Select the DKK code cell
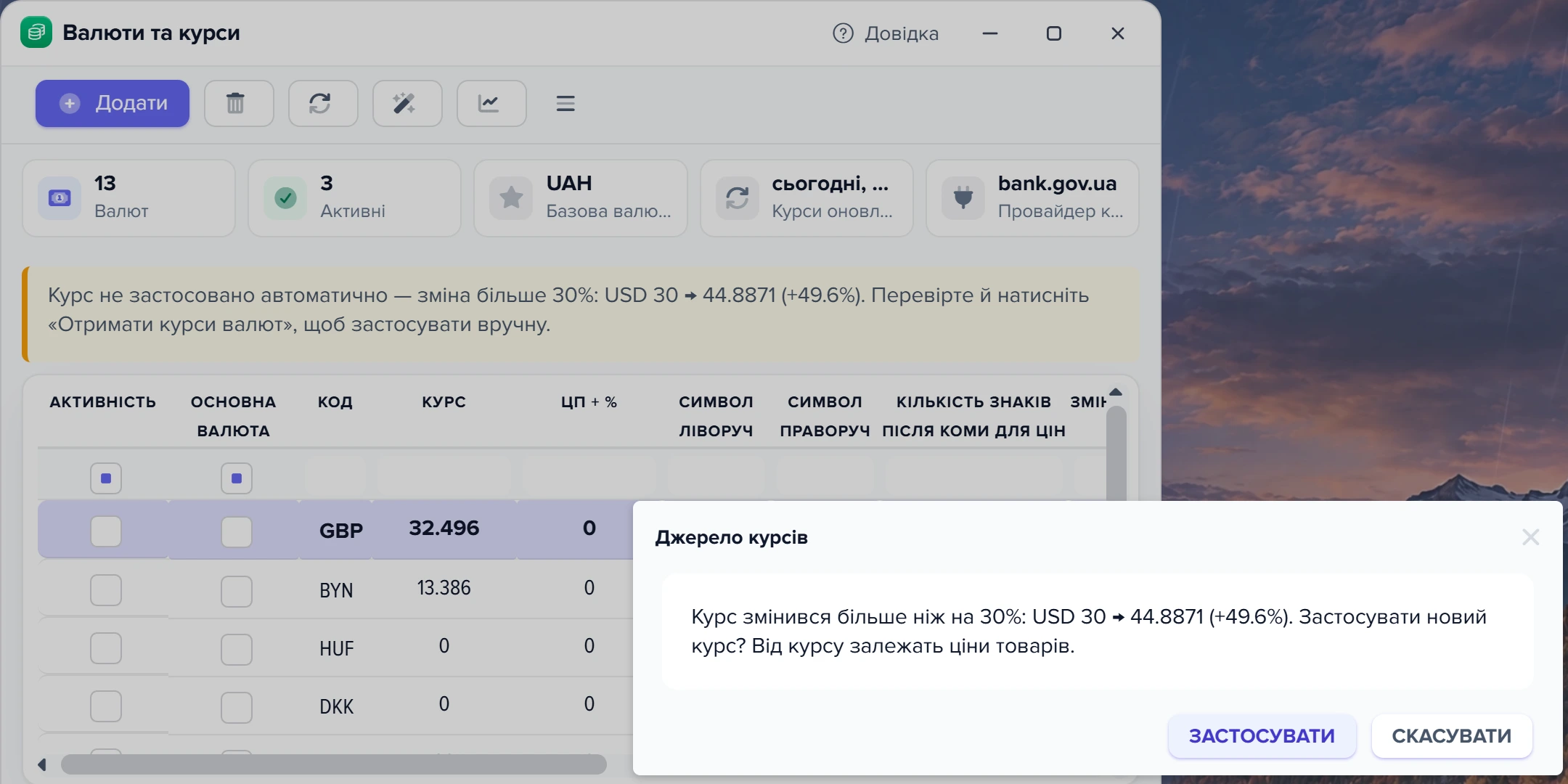 click(336, 706)
